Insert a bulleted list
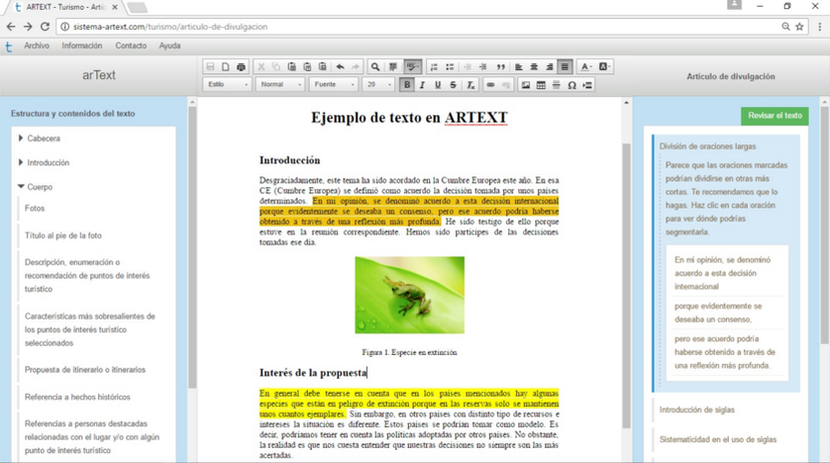Image resolution: width=830 pixels, height=463 pixels. pos(449,67)
